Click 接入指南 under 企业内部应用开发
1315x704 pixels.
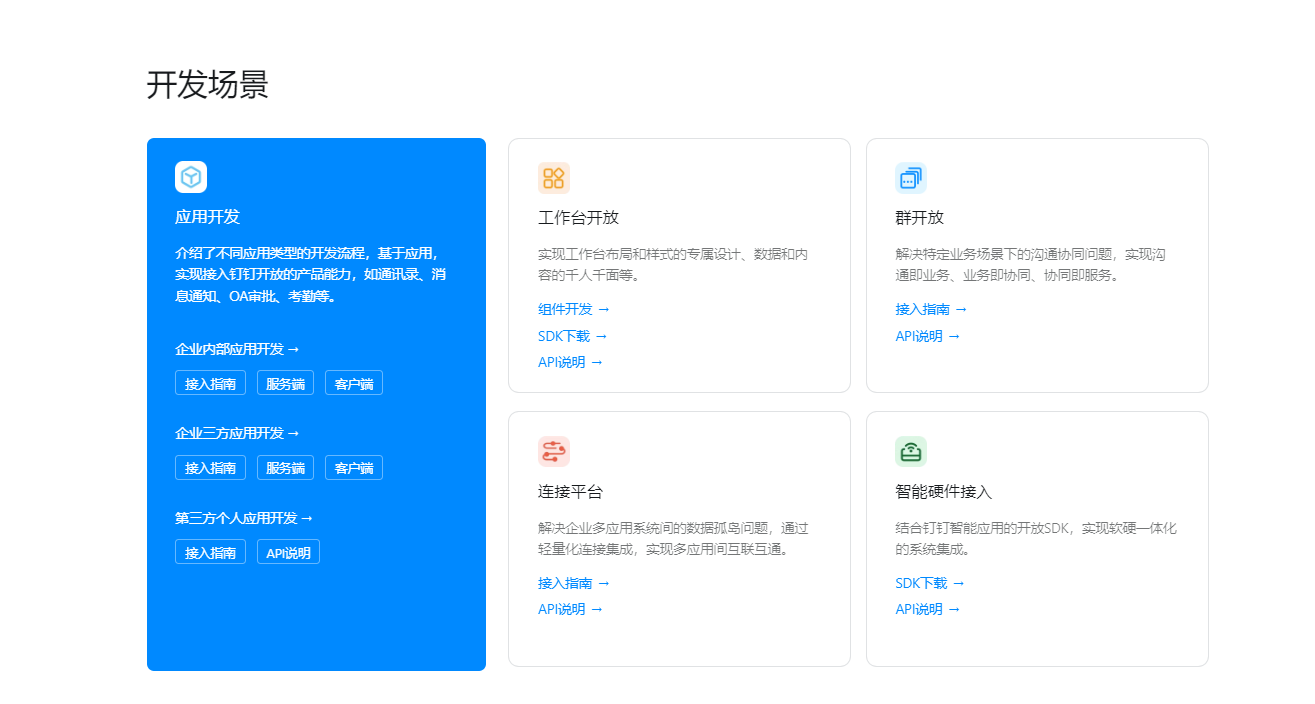point(210,383)
